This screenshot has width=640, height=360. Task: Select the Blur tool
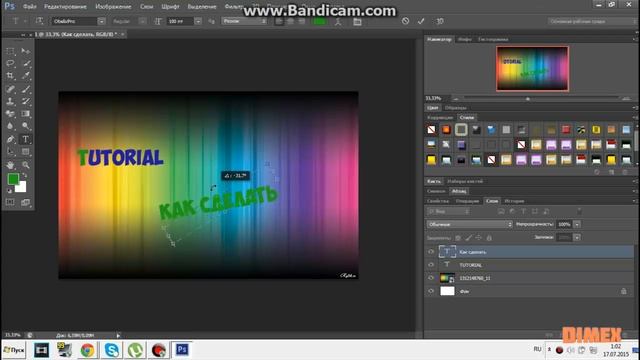click(x=10, y=126)
